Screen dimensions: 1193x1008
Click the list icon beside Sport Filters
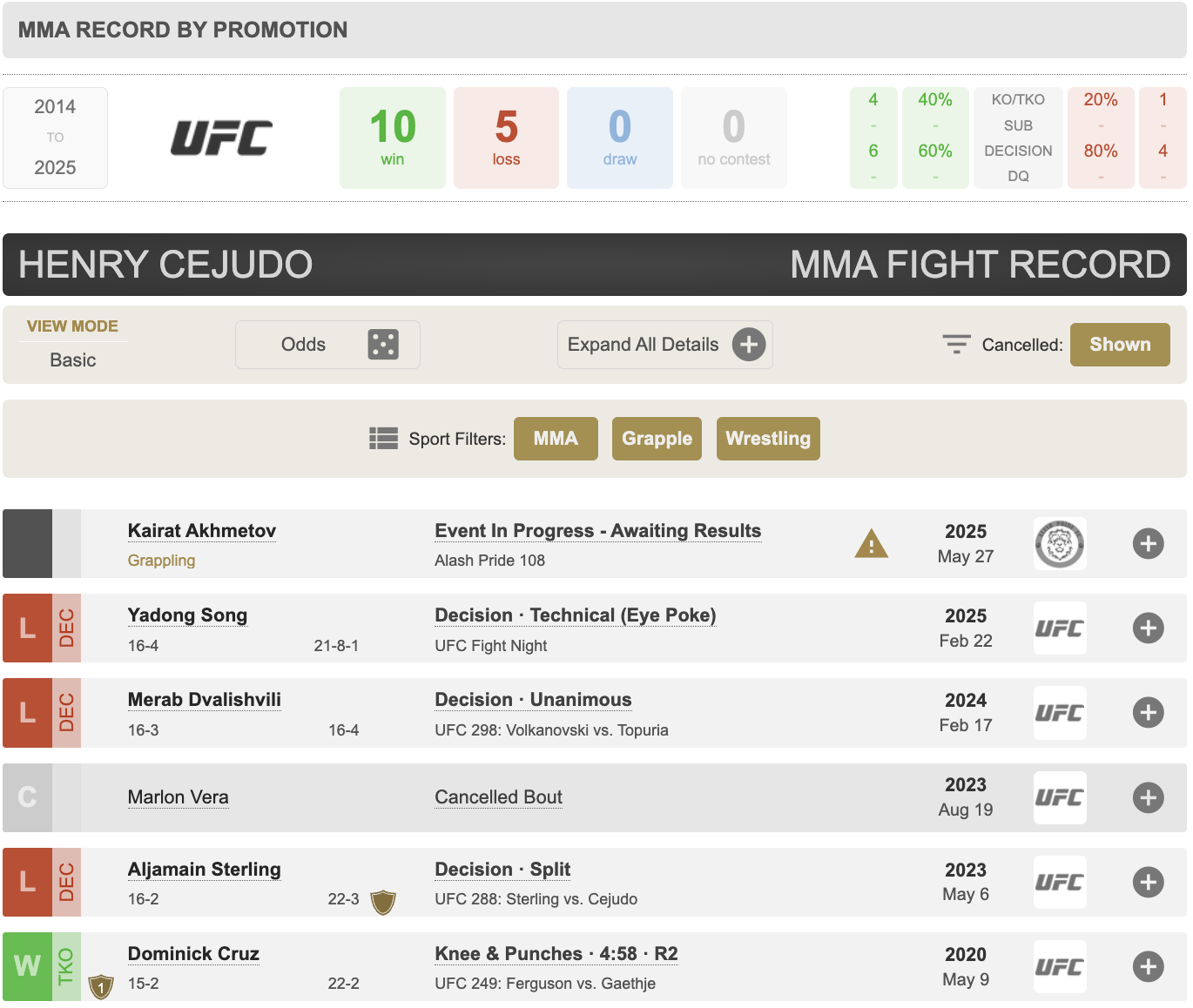point(383,438)
